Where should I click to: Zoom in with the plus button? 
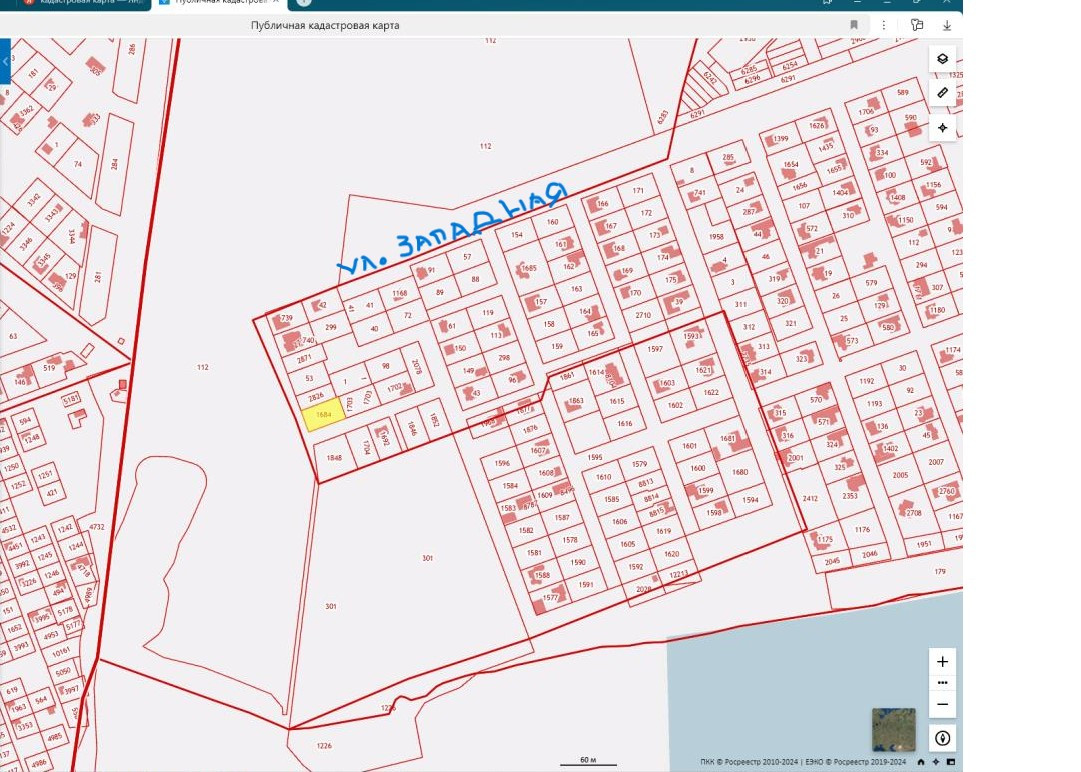(x=942, y=662)
